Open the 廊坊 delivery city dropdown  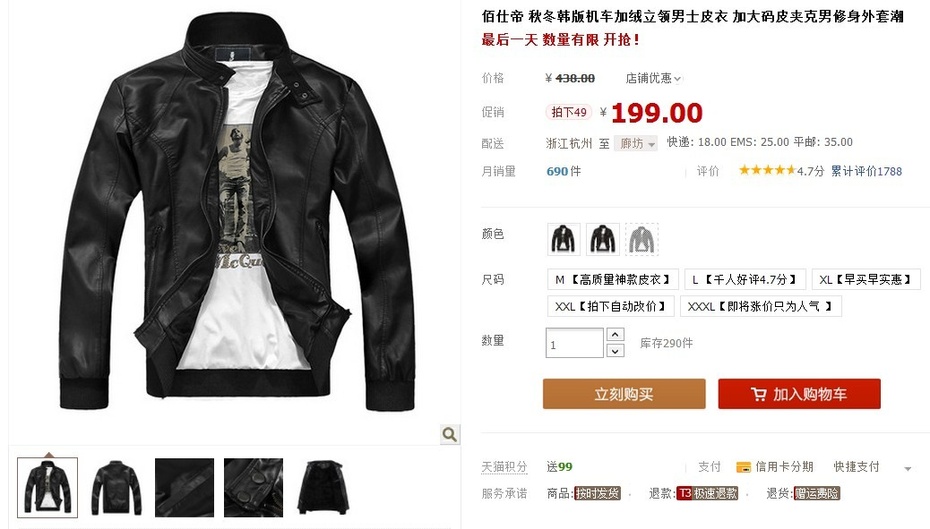pos(636,144)
